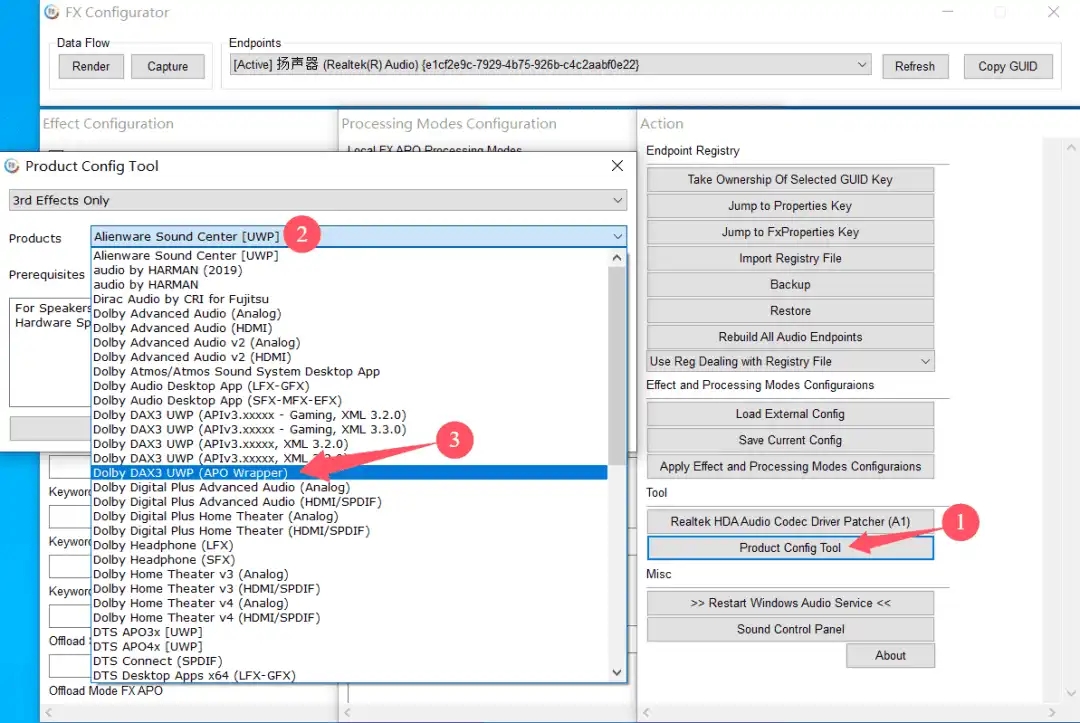Open the 3rd Effects Only dropdown
Screen dimensions: 1080x723
[x=318, y=200]
